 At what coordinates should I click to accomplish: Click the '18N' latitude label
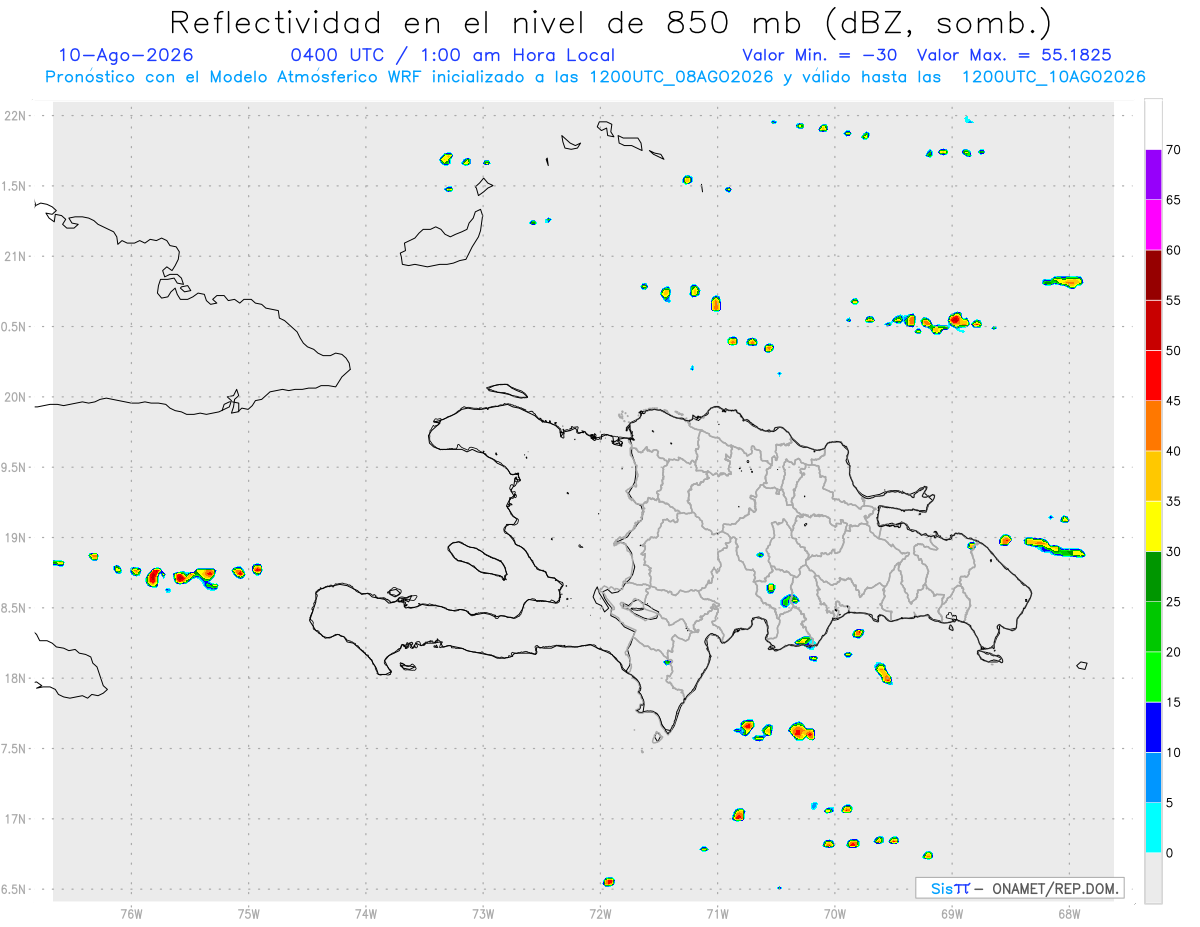click(16, 678)
